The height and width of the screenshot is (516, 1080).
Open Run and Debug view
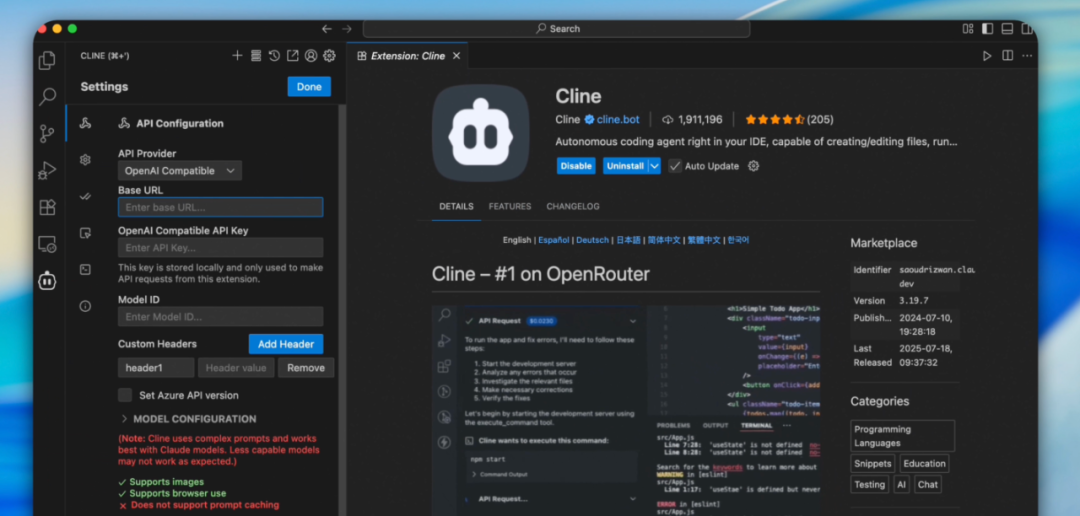(47, 170)
